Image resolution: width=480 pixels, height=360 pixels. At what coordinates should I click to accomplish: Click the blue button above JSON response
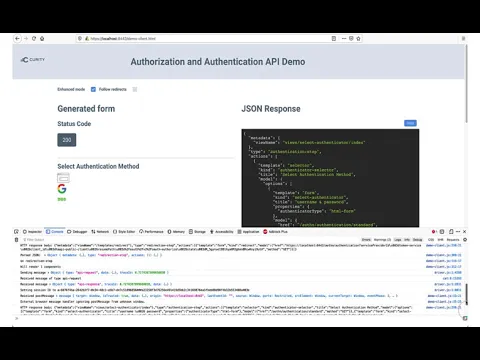point(410,123)
